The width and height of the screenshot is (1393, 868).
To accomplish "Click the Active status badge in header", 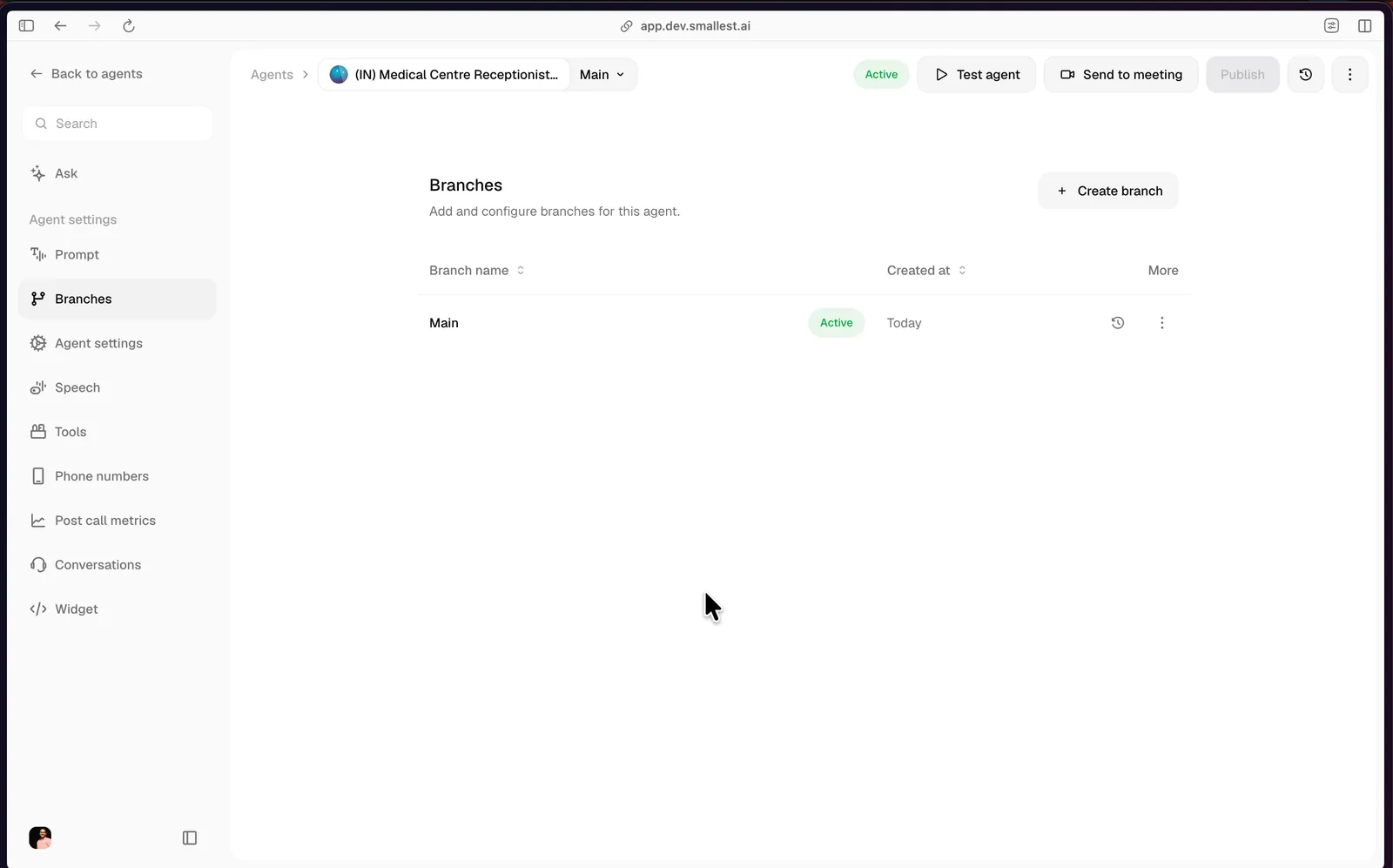I will tap(881, 75).
